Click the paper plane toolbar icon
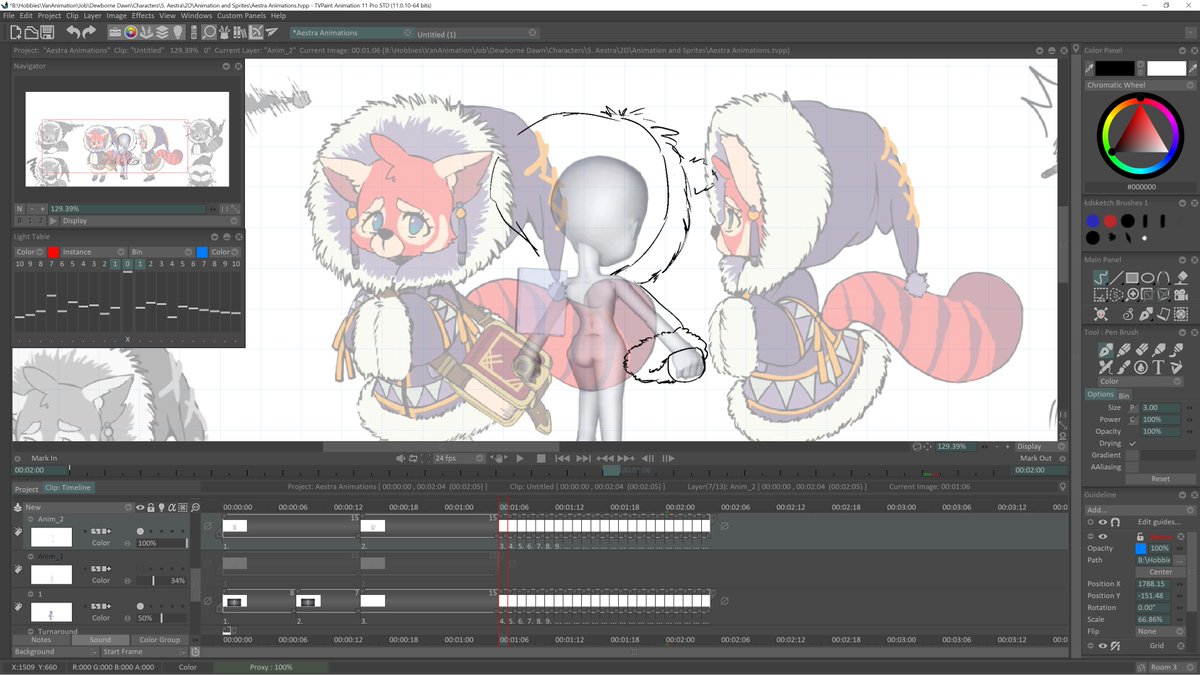 (272, 33)
